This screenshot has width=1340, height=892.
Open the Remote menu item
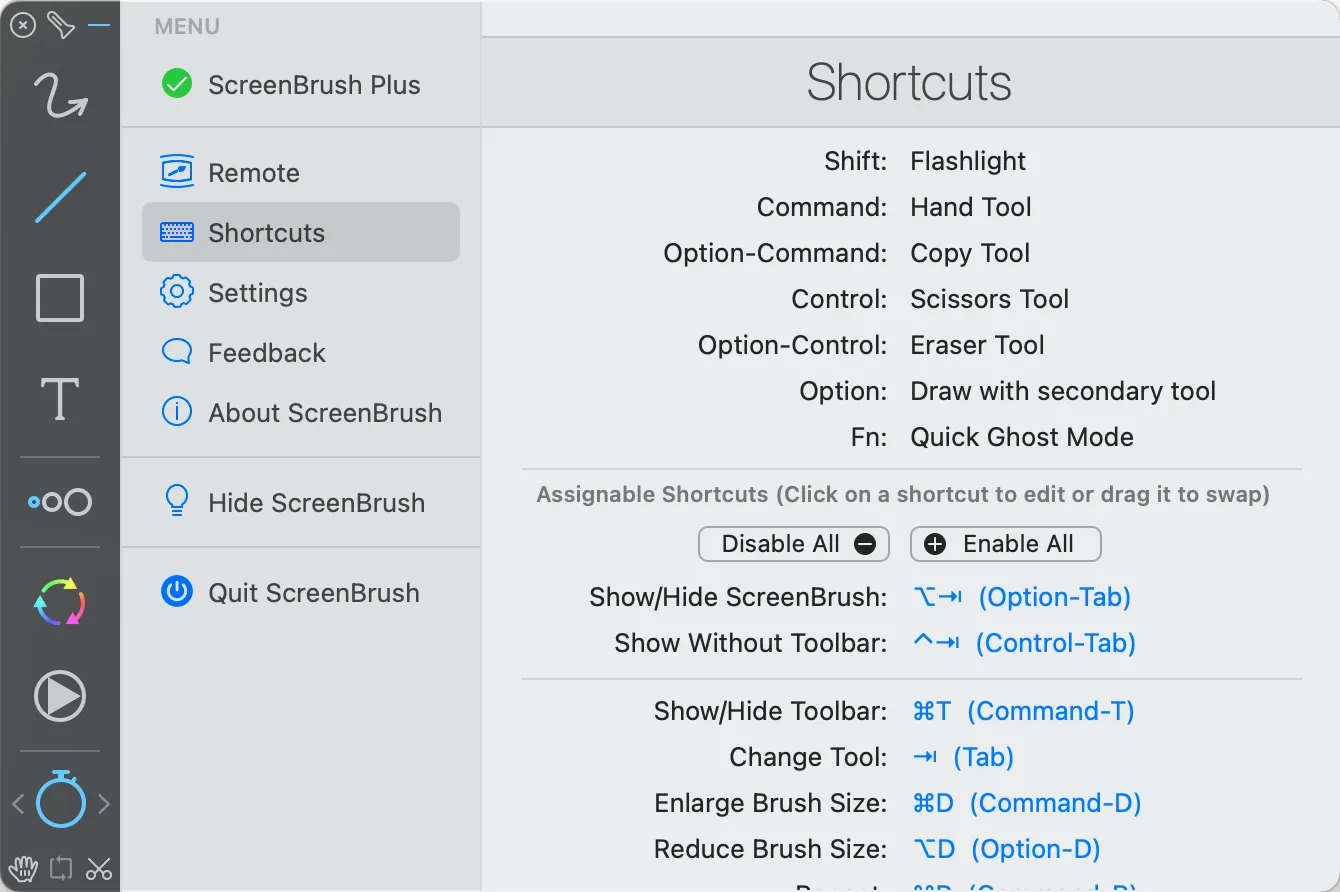pos(253,173)
